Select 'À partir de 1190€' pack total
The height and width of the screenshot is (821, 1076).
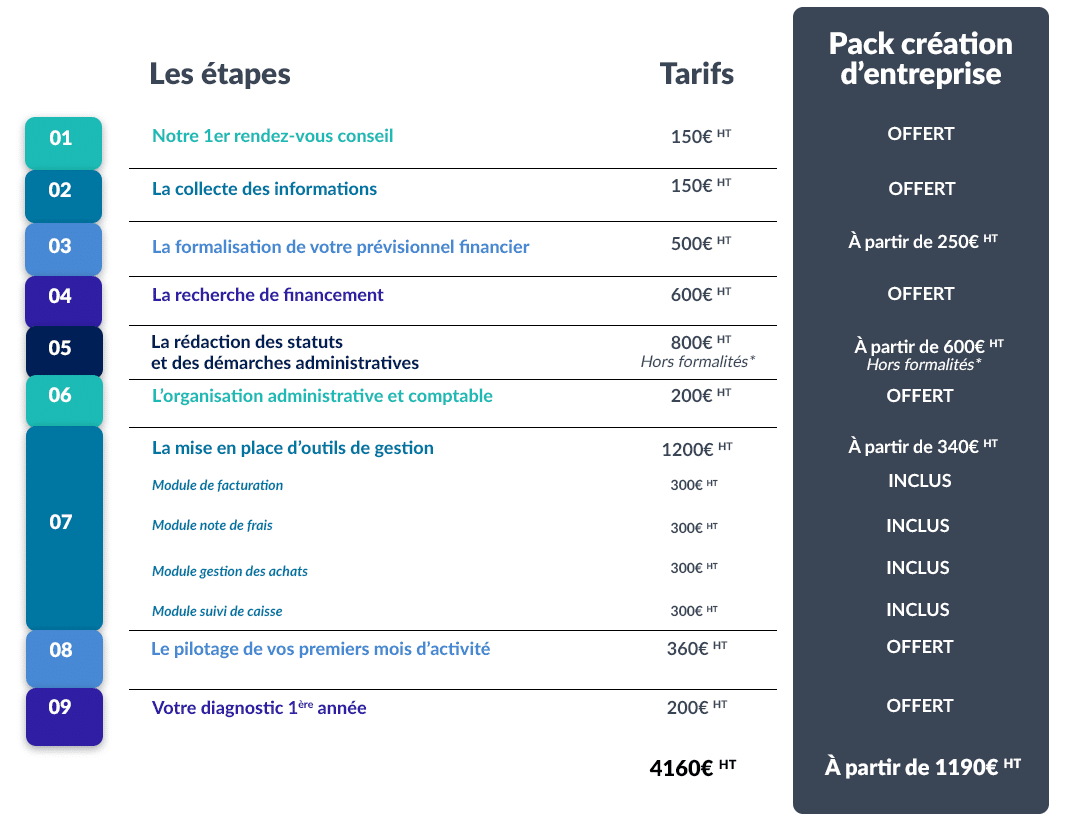922,767
